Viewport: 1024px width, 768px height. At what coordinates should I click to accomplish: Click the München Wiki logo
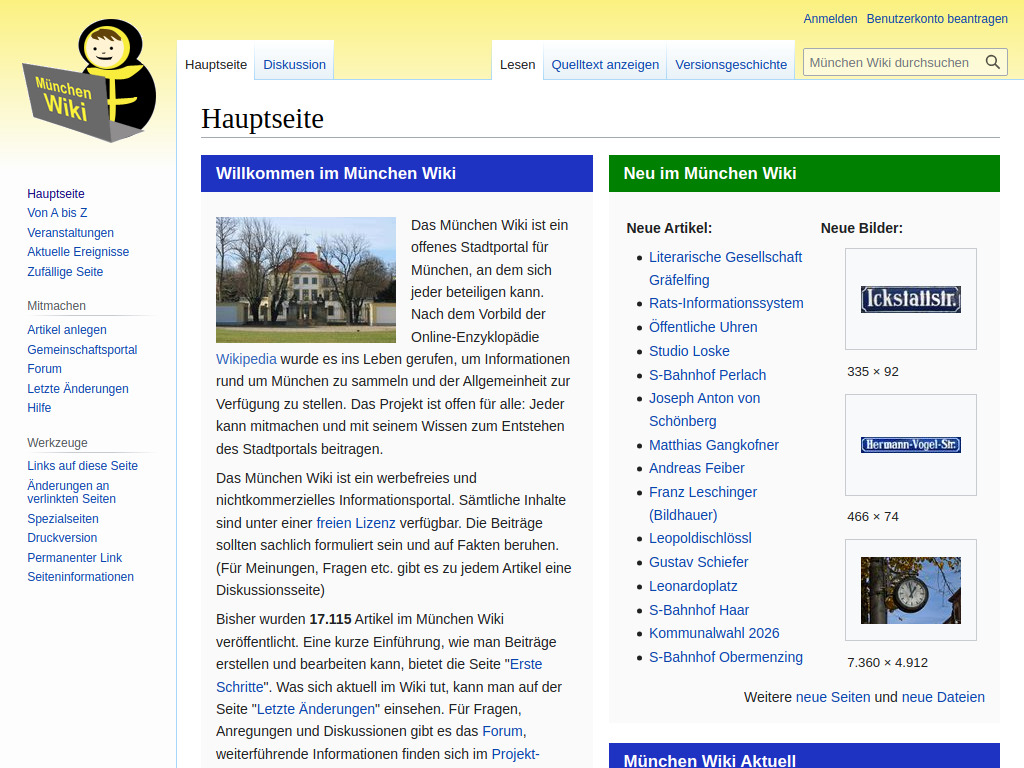[x=88, y=80]
